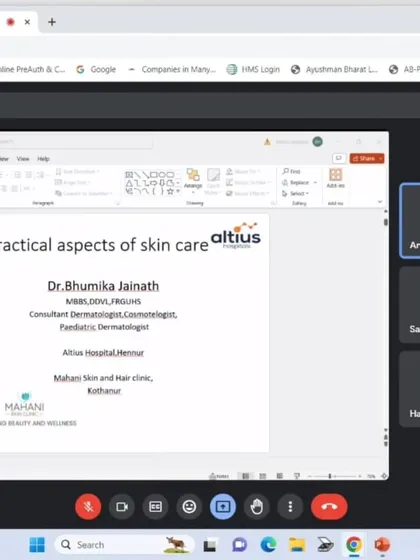420x560 pixels.
Task: Click the red leave call button
Action: [x=329, y=506]
